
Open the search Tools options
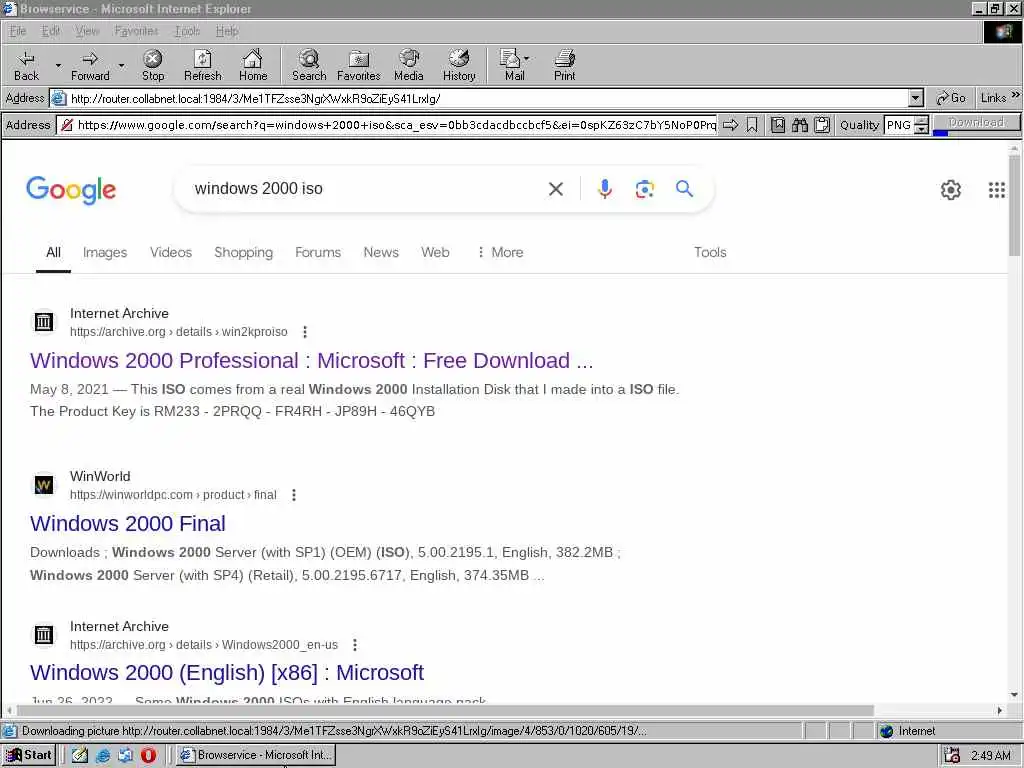tap(710, 252)
